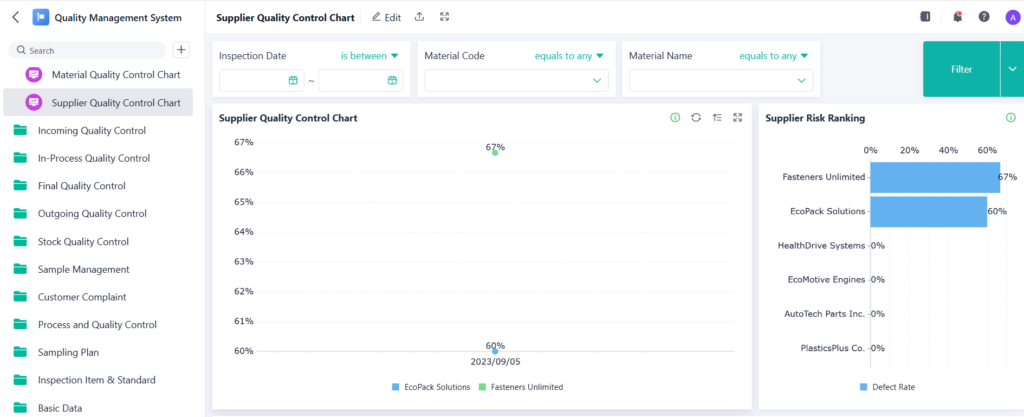Toggle Fasteners Unlimited legend series
The image size is (1024, 417).
[520, 387]
